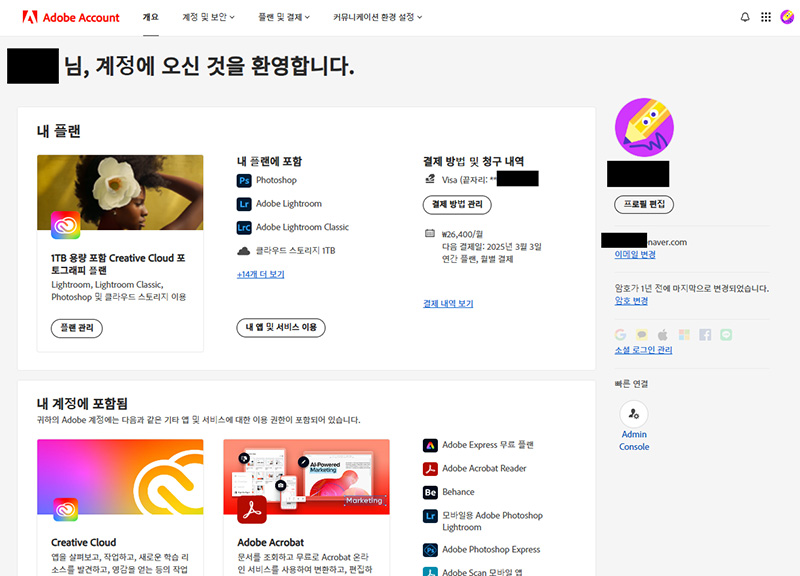The image size is (800, 576).
Task: Click the 플랜 관리 button
Action: coord(77,328)
